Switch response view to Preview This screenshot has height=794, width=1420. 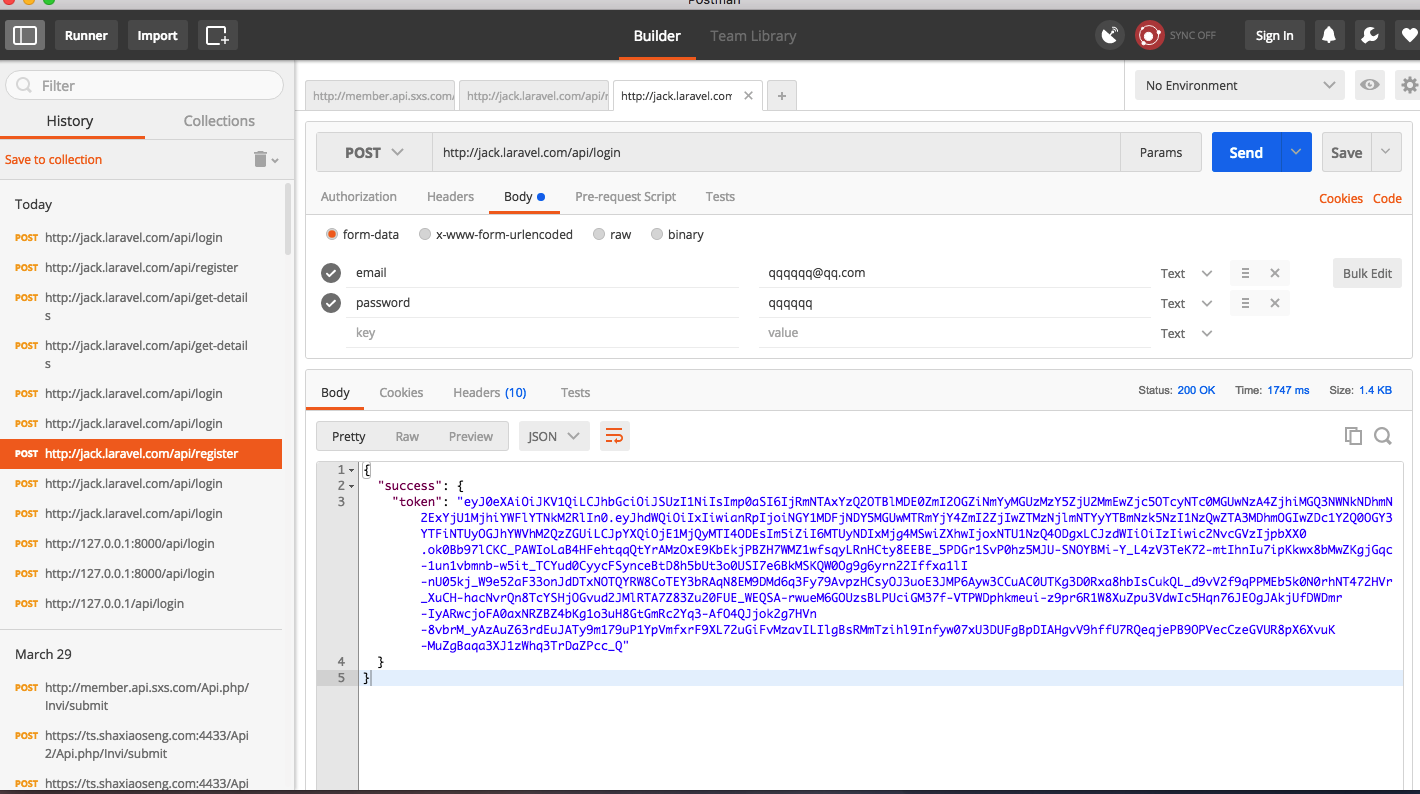click(471, 436)
